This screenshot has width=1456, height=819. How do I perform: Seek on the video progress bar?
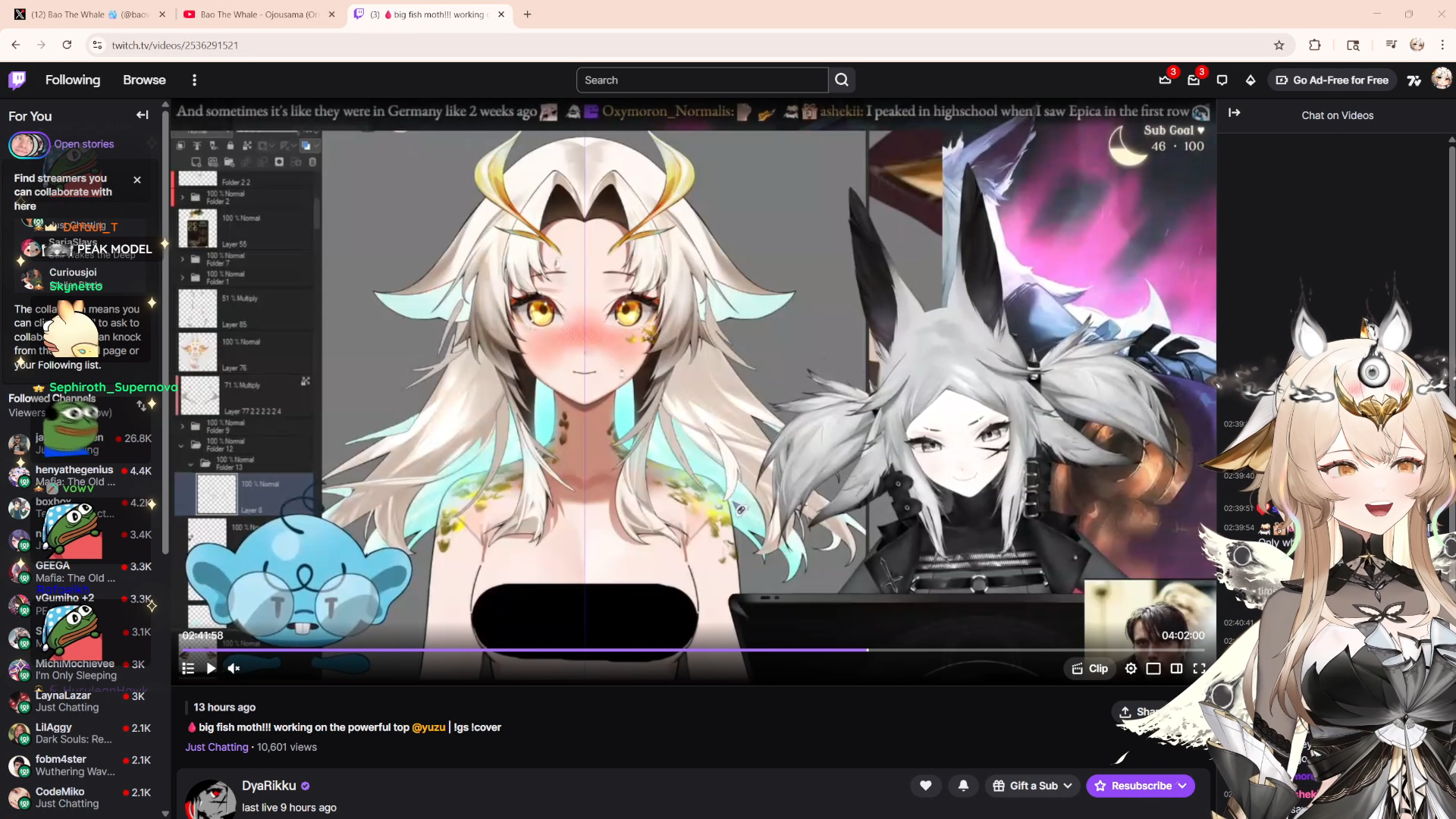tap(692, 650)
